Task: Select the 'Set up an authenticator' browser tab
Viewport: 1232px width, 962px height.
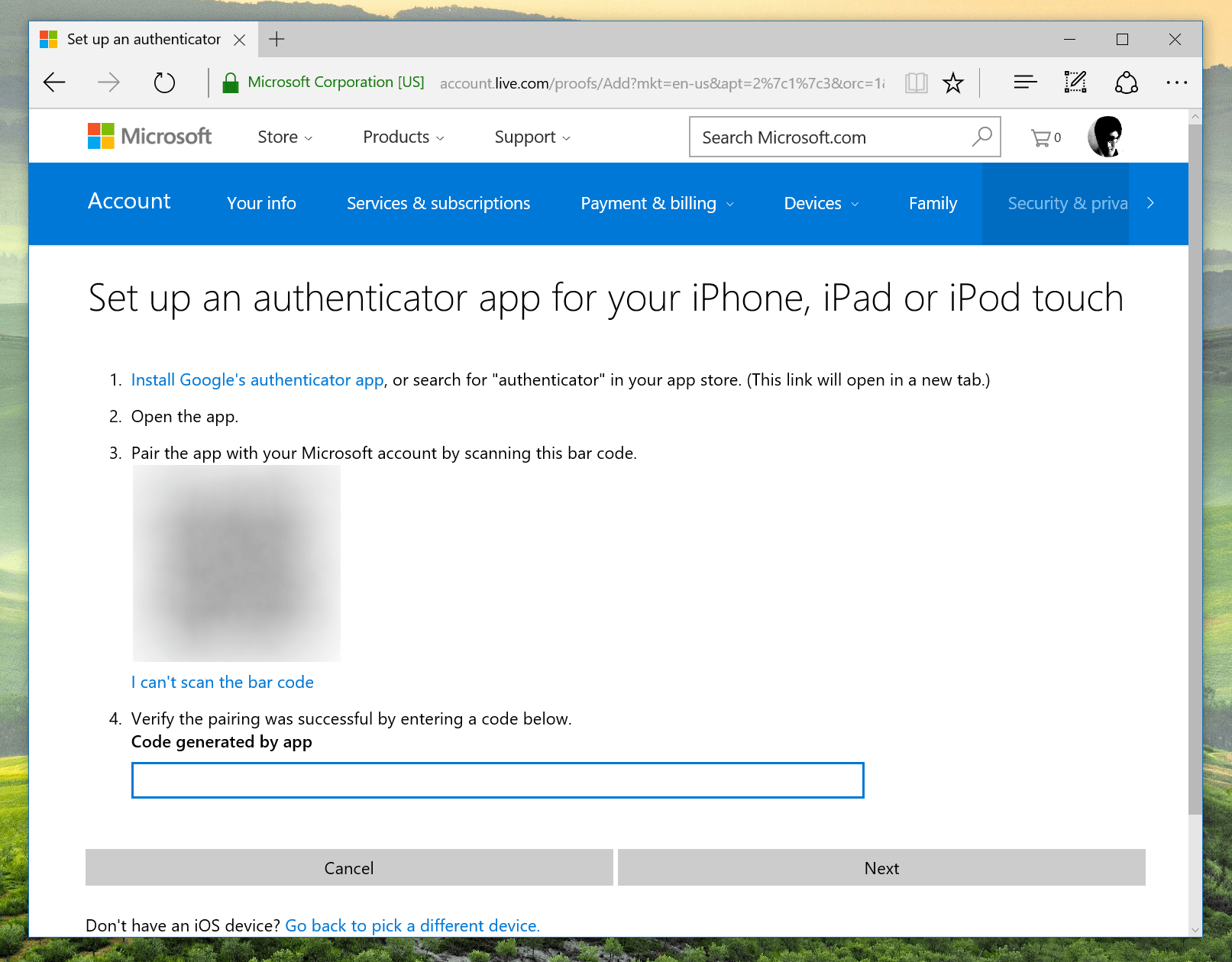Action: (x=144, y=40)
